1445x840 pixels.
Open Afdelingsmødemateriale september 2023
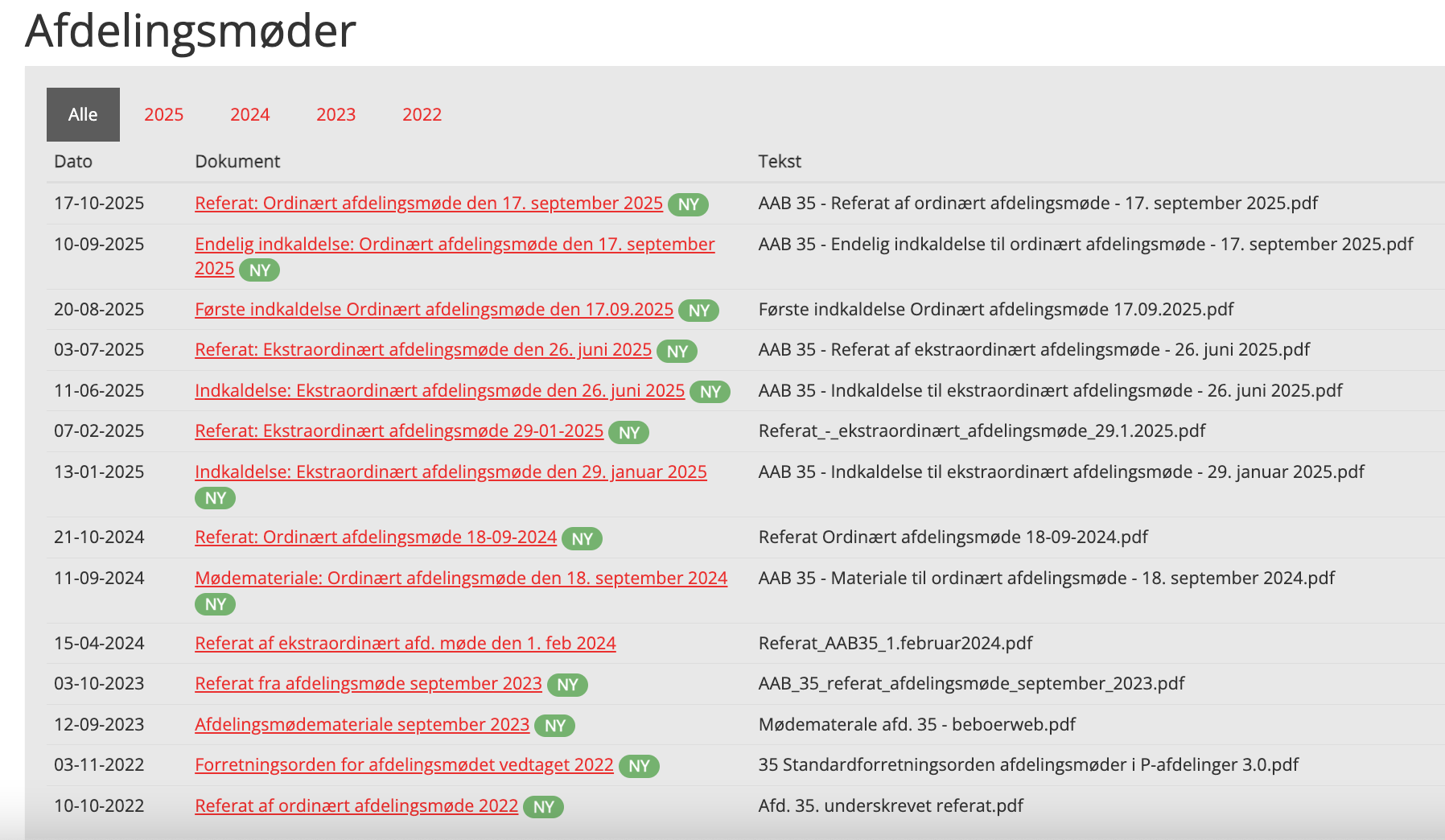[x=361, y=725]
